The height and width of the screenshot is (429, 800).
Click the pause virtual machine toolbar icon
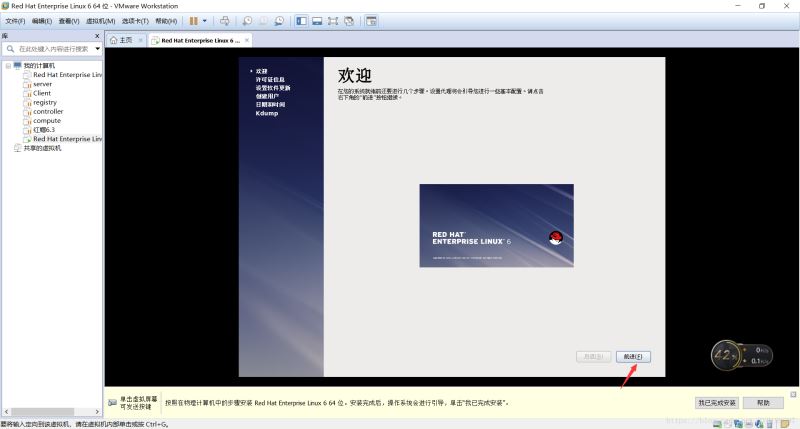pyautogui.click(x=194, y=21)
